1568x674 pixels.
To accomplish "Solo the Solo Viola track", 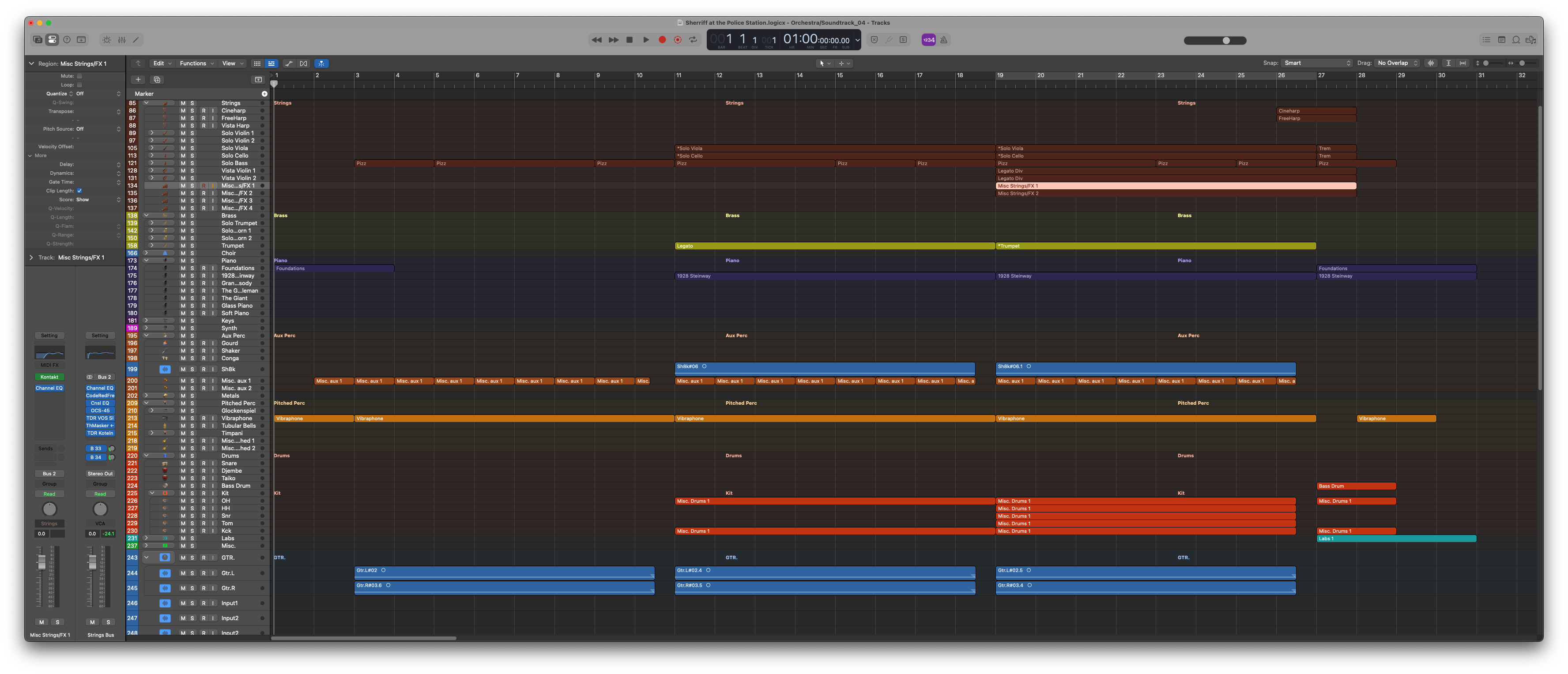I will pyautogui.click(x=192, y=148).
